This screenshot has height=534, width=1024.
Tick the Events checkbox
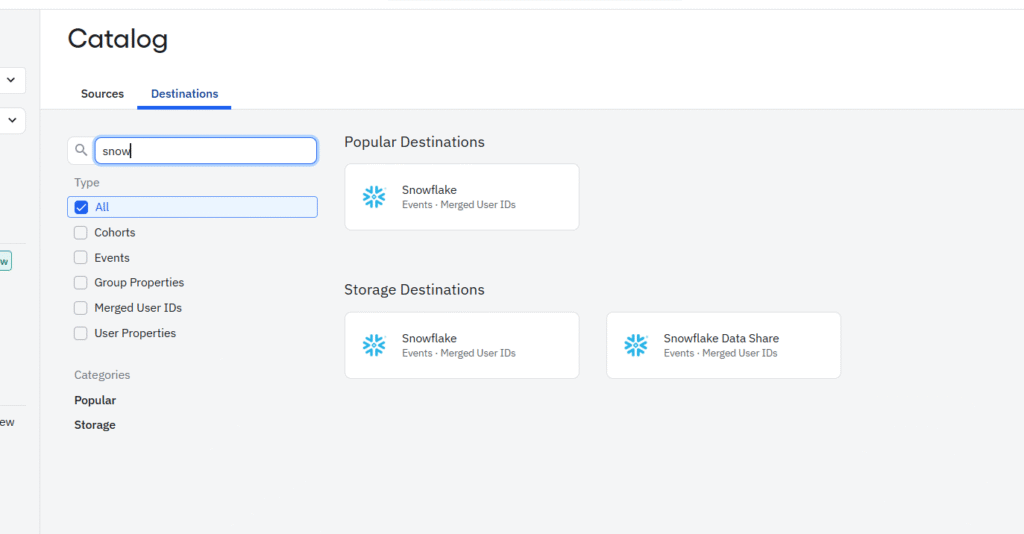pyautogui.click(x=82, y=257)
